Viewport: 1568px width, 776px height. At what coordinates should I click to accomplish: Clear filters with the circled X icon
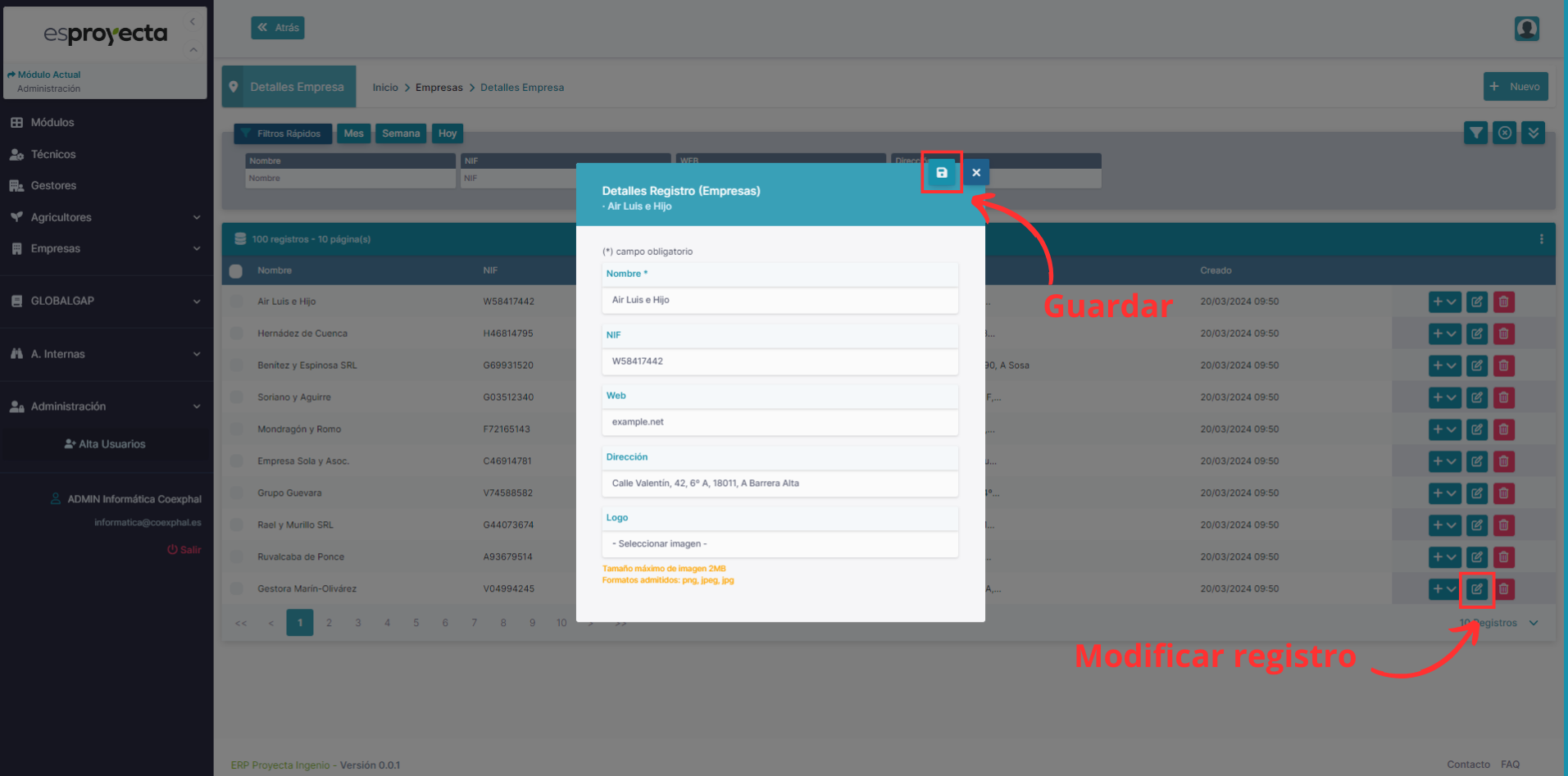pos(1504,132)
